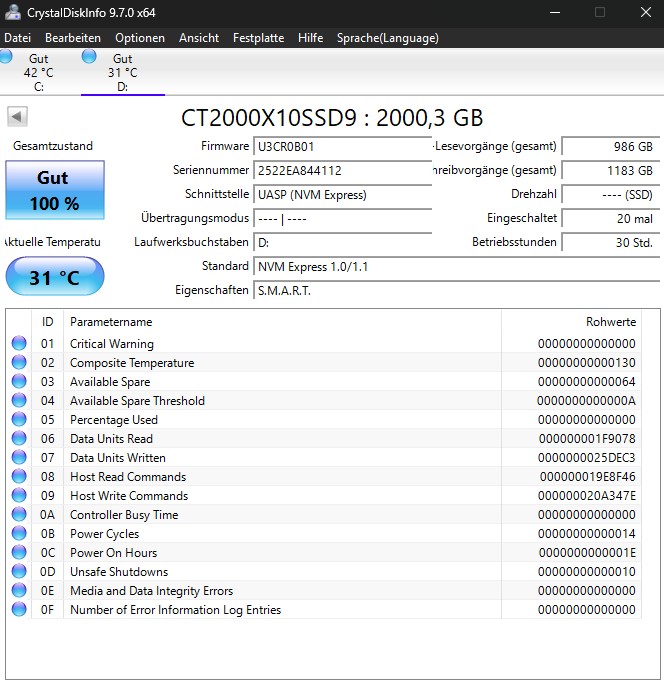Click the Rohwerte column header
The height and width of the screenshot is (682, 664).
point(610,322)
